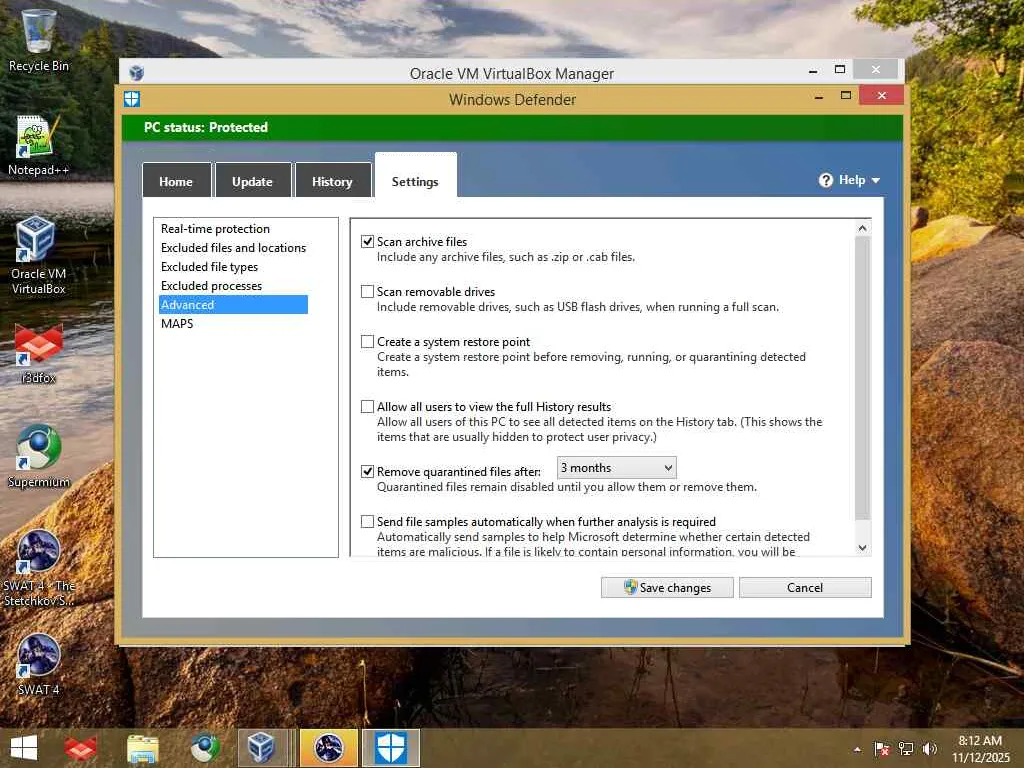Enable Send file samples automatically checkbox
Viewport: 1024px width, 768px height.
(x=368, y=521)
